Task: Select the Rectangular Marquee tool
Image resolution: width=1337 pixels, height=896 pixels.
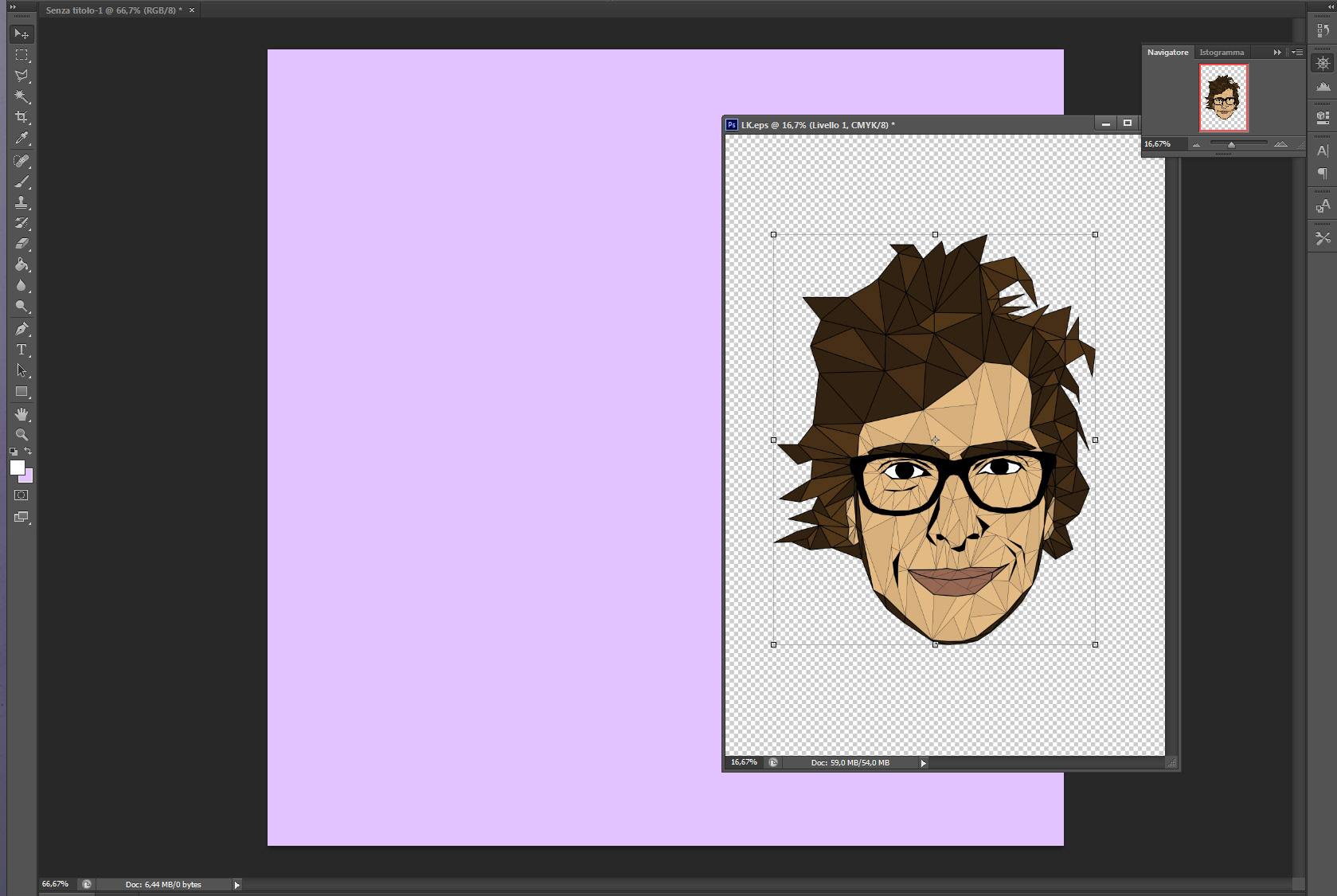Action: [x=22, y=55]
